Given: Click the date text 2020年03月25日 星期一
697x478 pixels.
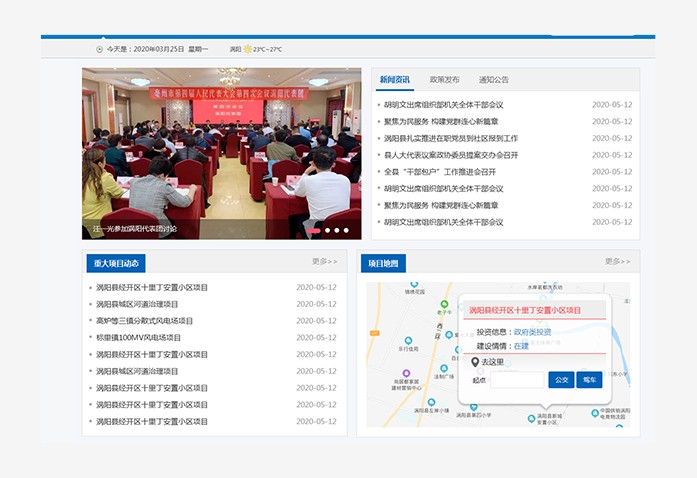Looking at the screenshot, I should (x=171, y=49).
